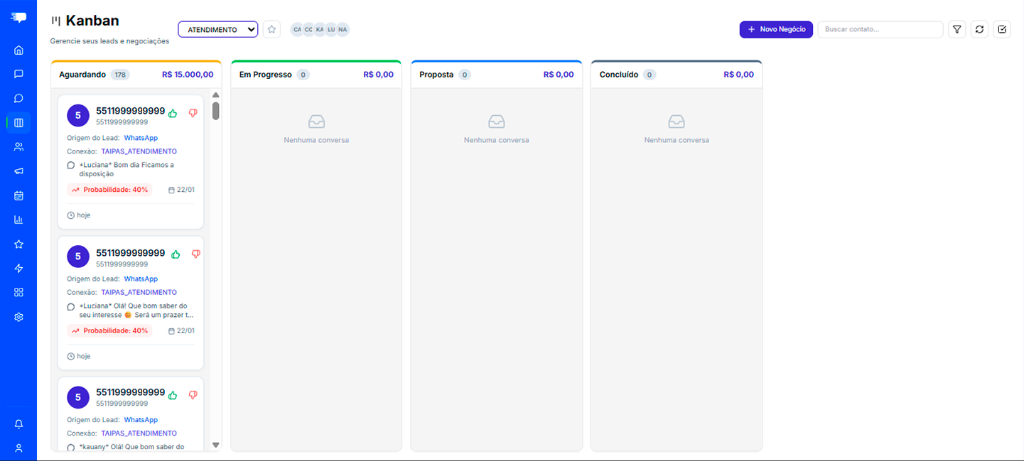Click 'Nenhuma conversa' text in Concluído column
Viewport: 1024px width, 461px height.
pyautogui.click(x=677, y=140)
